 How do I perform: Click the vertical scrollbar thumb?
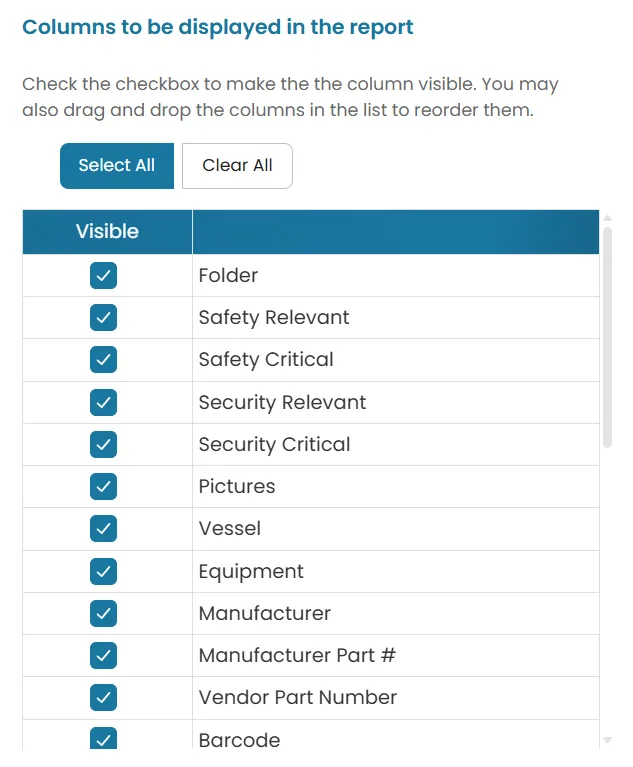click(608, 338)
